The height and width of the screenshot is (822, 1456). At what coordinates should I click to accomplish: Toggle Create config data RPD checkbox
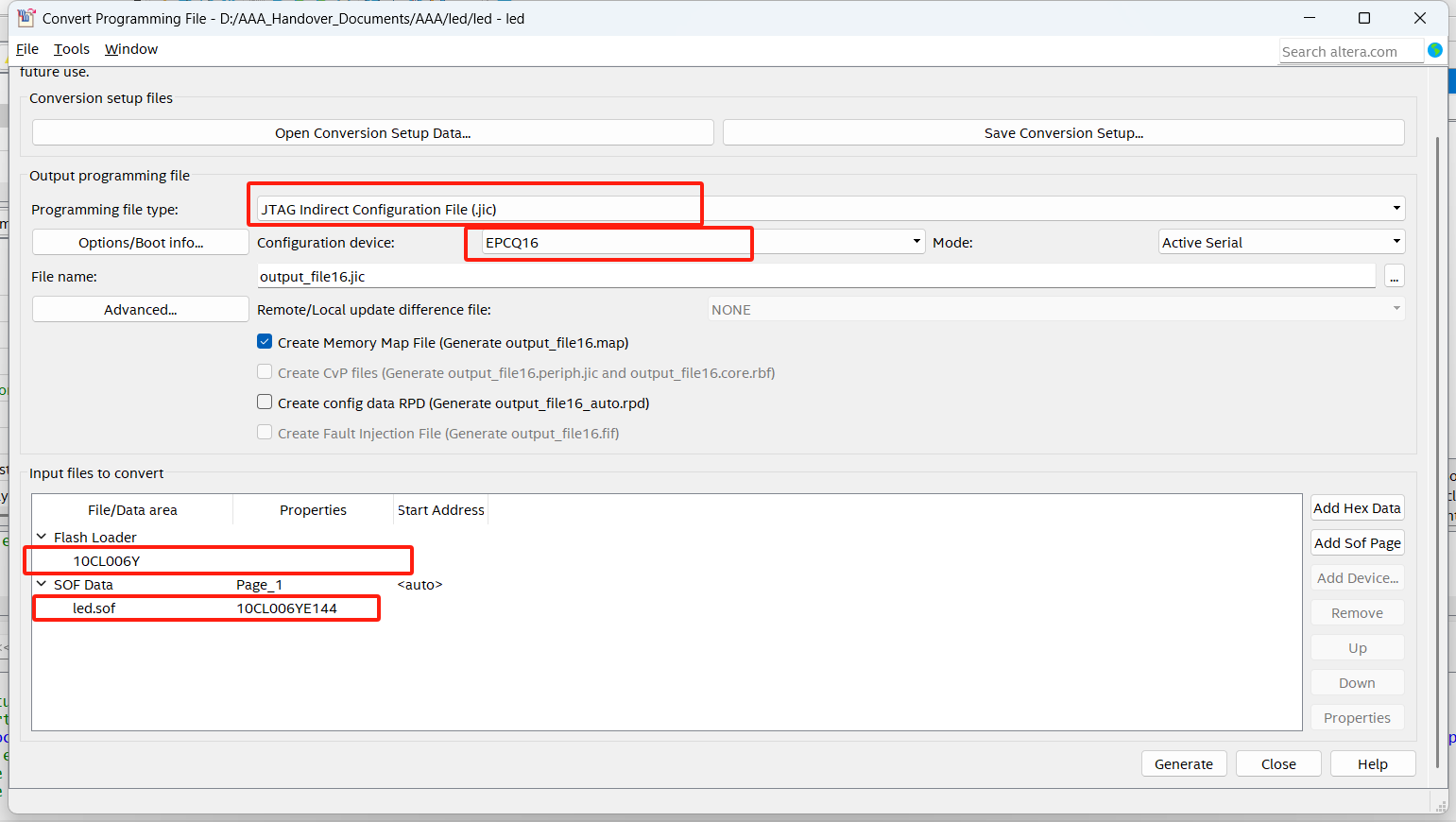click(265, 402)
